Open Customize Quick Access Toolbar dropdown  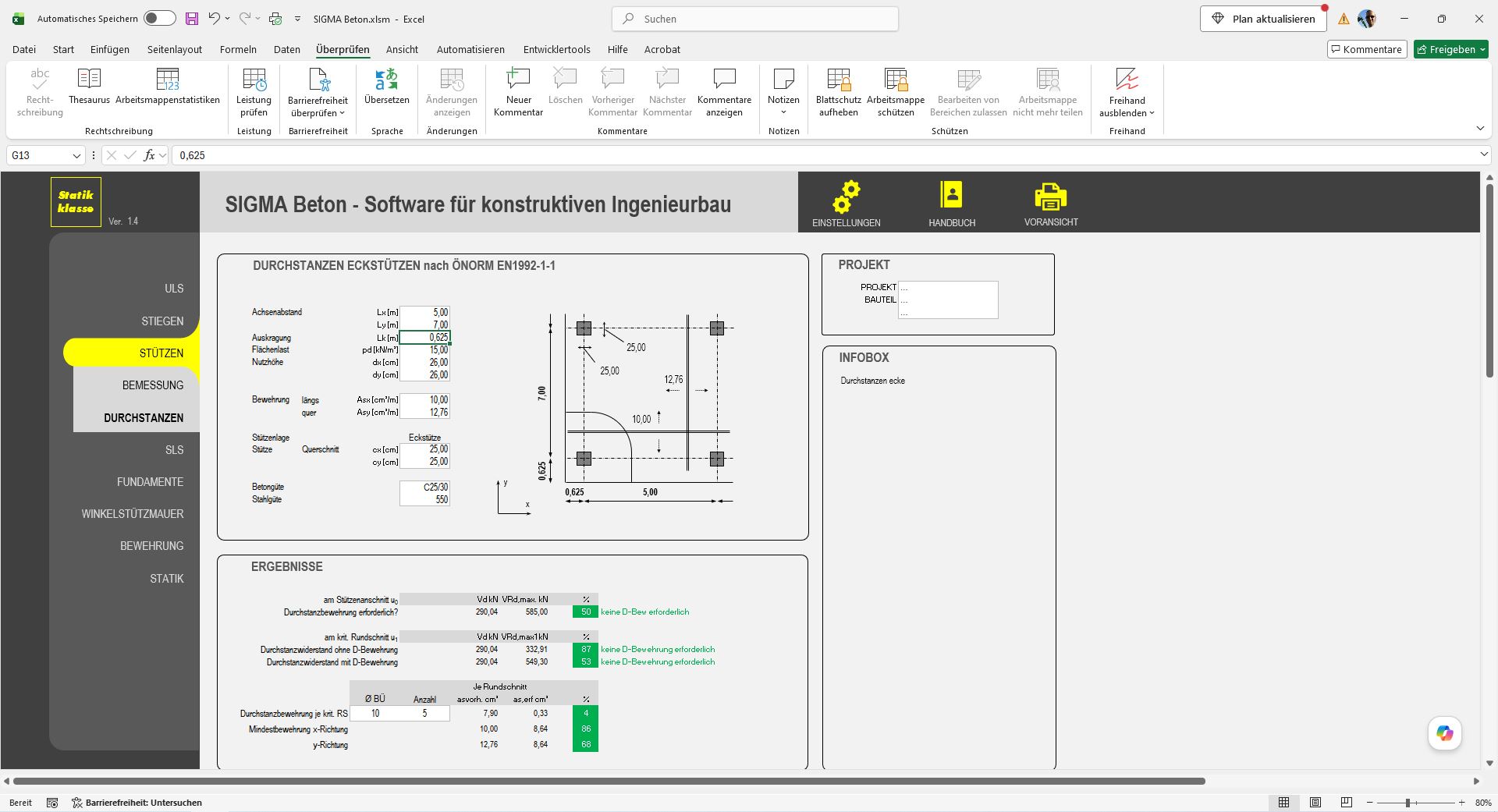(x=297, y=19)
